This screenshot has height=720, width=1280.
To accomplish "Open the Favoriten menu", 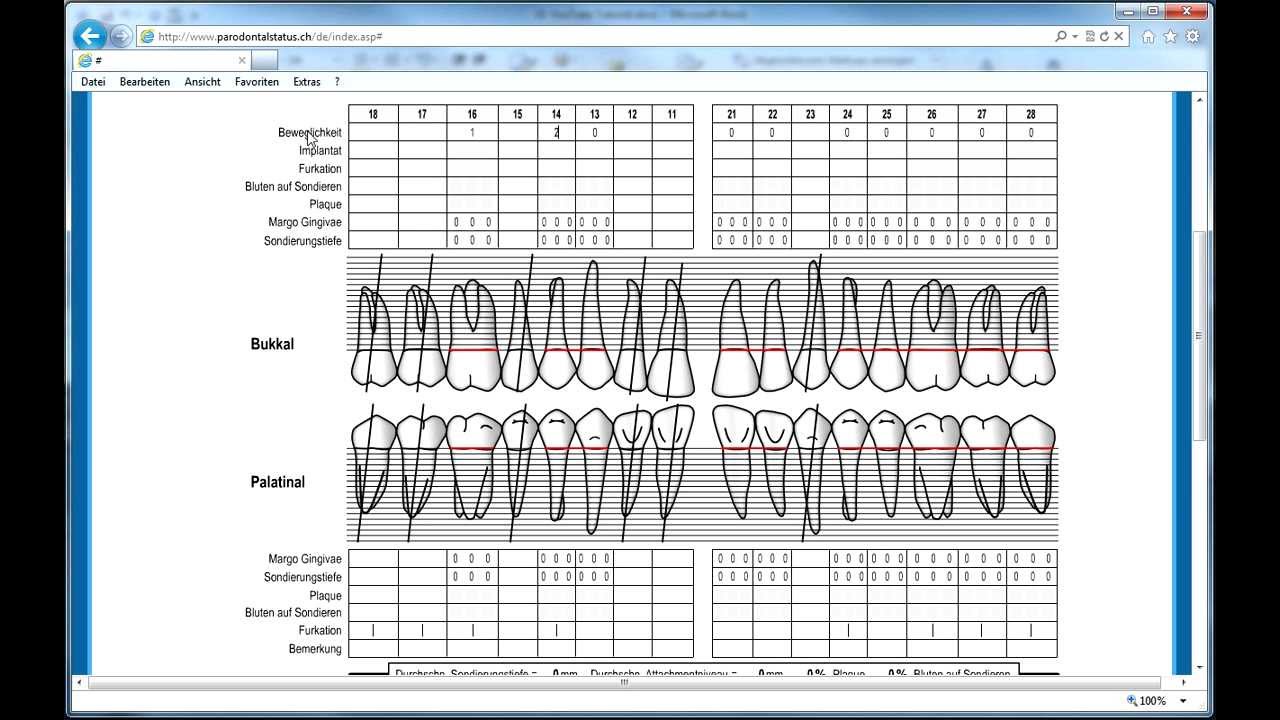I will (257, 82).
